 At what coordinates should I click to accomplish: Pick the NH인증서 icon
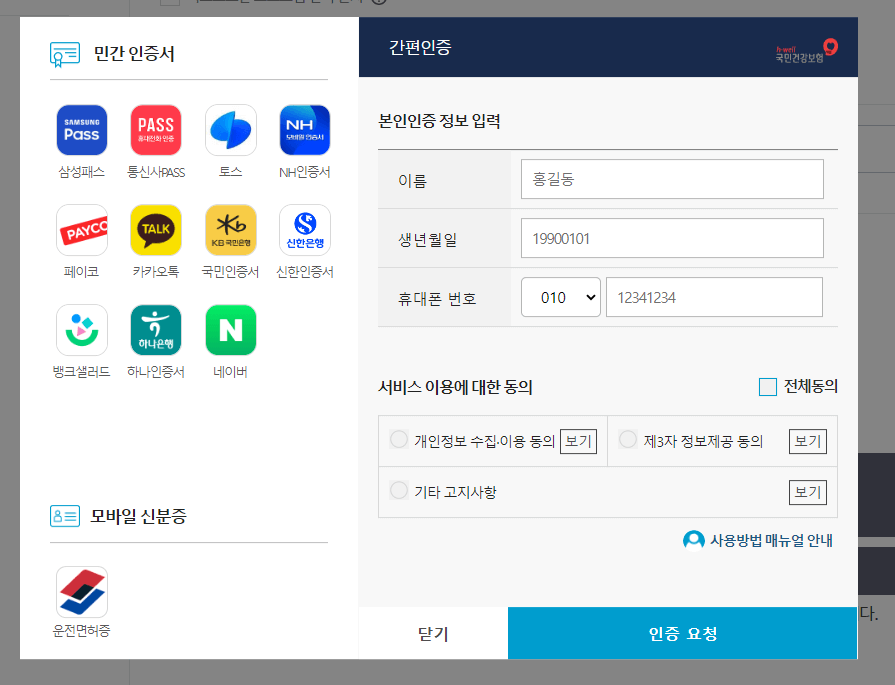click(x=305, y=130)
